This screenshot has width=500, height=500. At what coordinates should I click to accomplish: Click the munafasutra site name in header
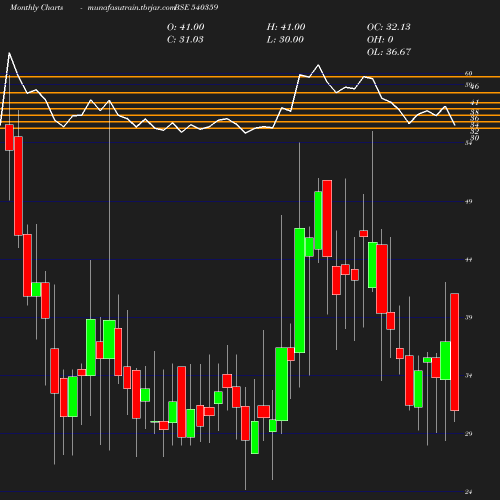pyautogui.click(x=131, y=8)
